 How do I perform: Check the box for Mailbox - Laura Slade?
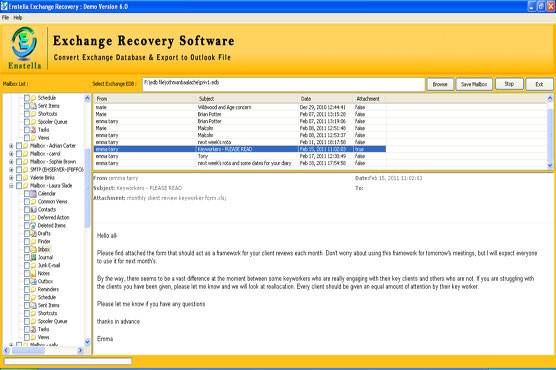click(x=19, y=186)
